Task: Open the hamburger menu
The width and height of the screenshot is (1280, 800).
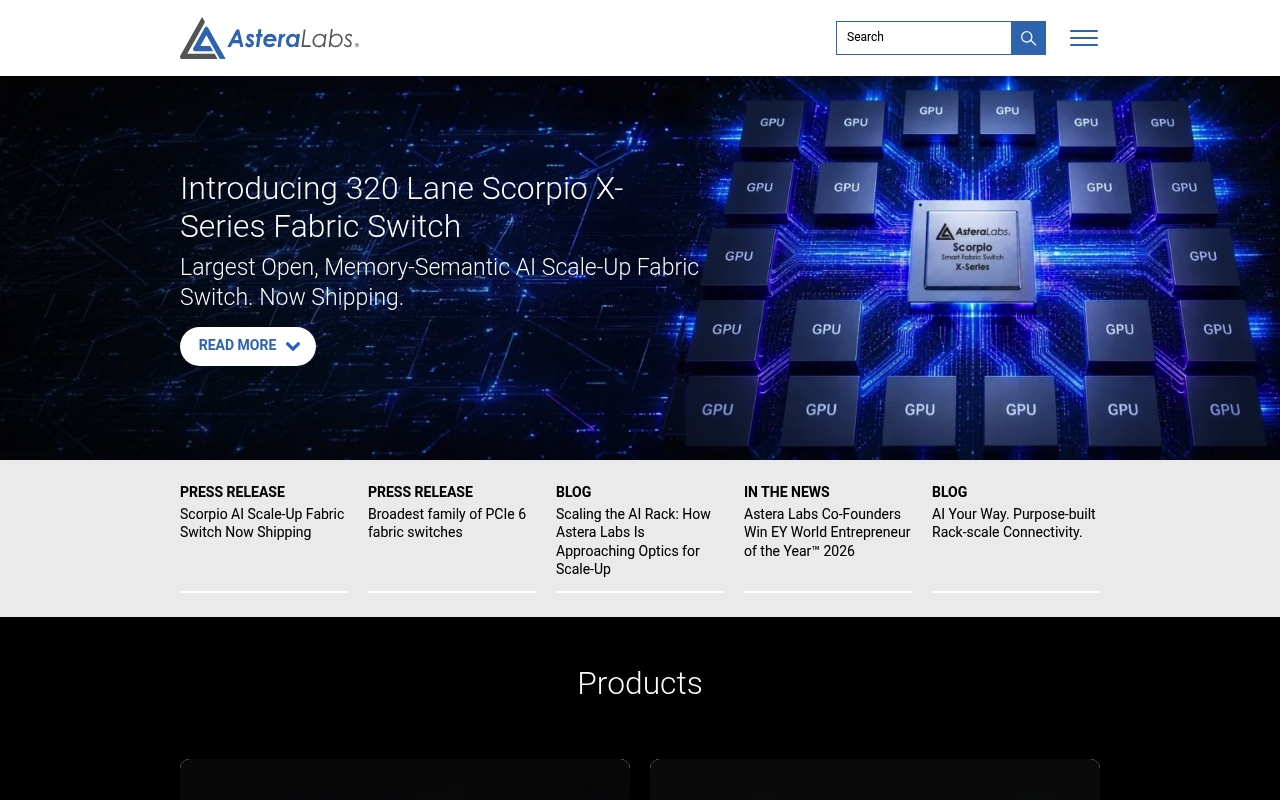Action: click(1084, 38)
